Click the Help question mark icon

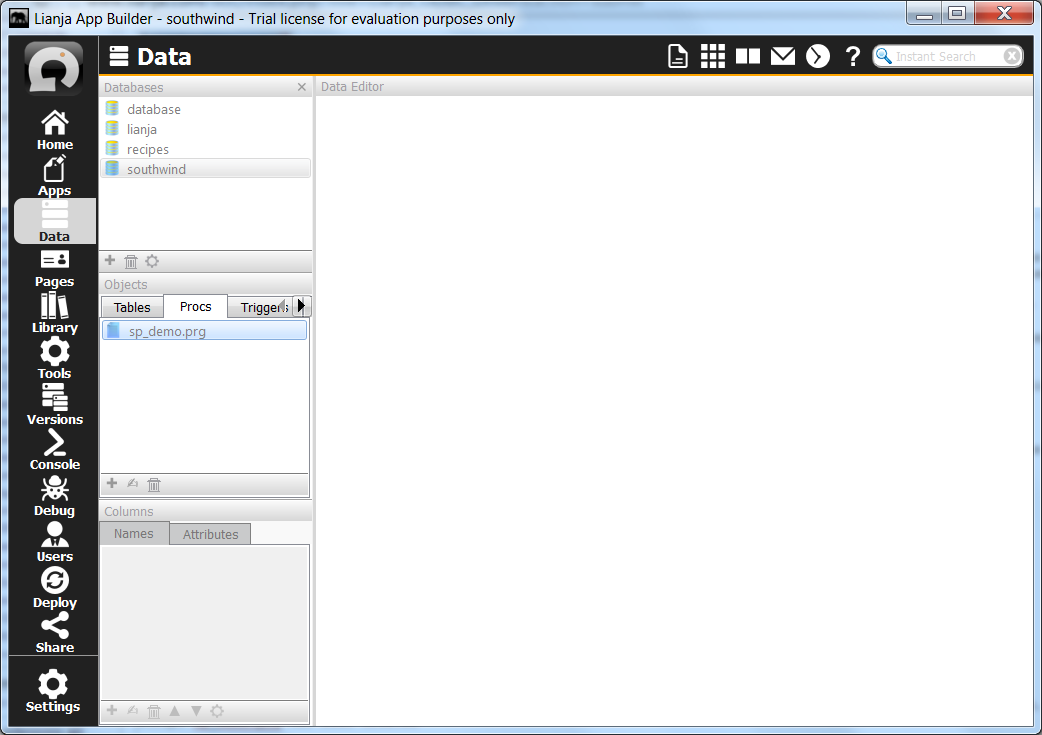click(x=852, y=57)
